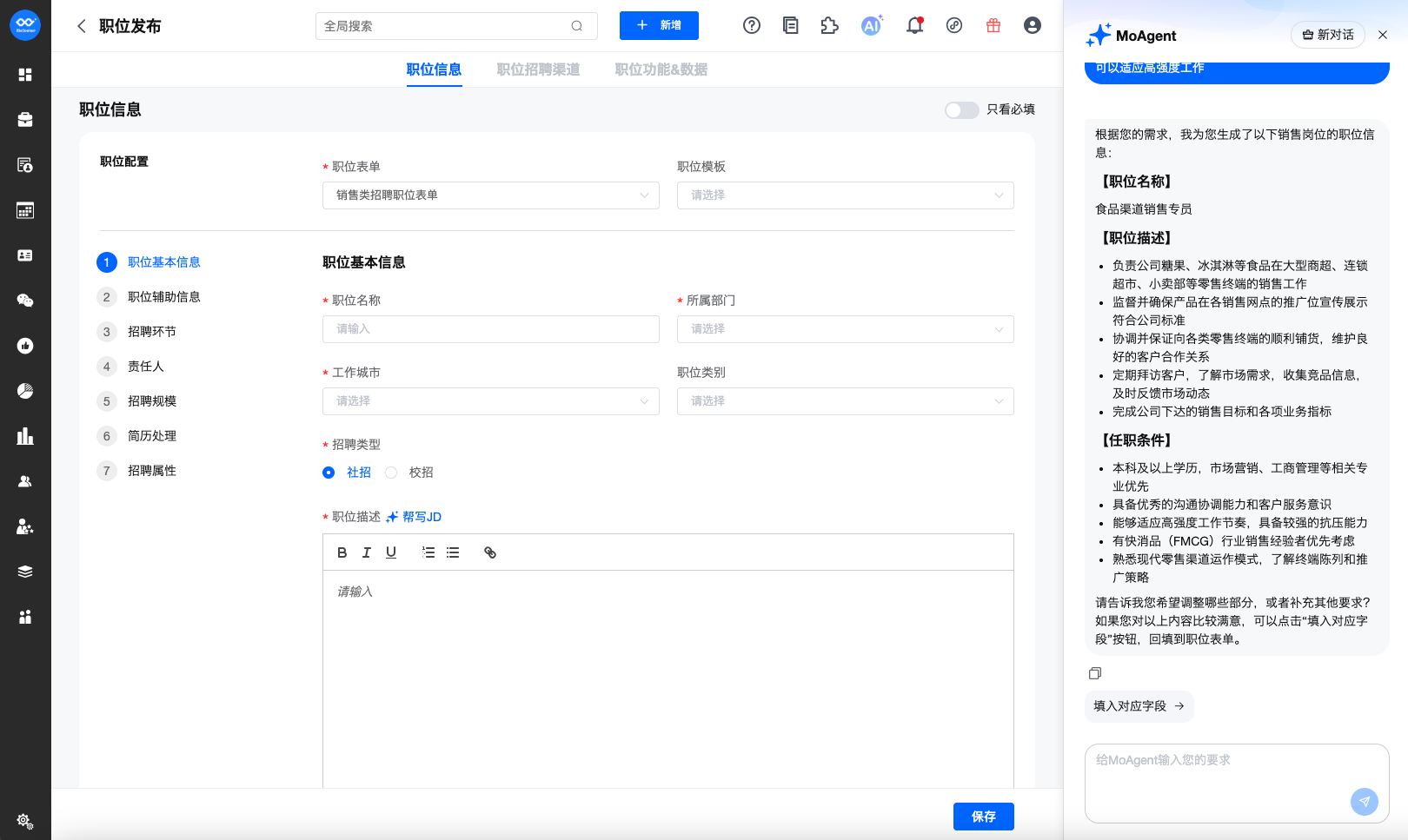Screen dimensions: 1408x840
Task: Click the magnifier icon in global search
Action: [x=576, y=26]
